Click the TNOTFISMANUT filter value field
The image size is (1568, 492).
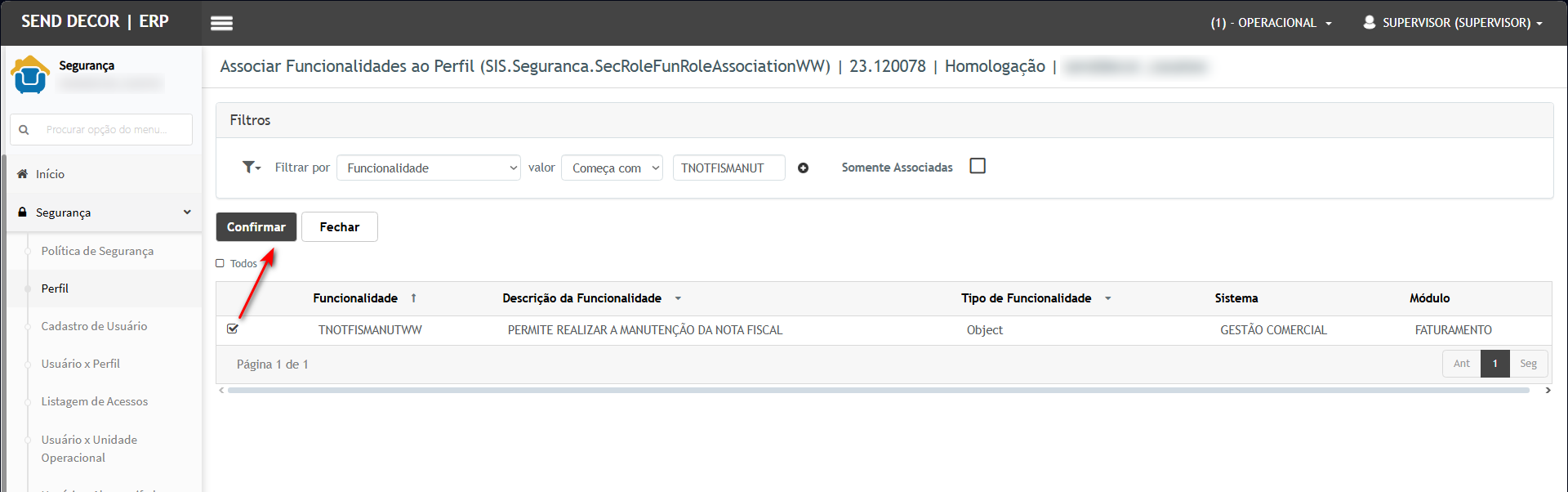pos(728,168)
